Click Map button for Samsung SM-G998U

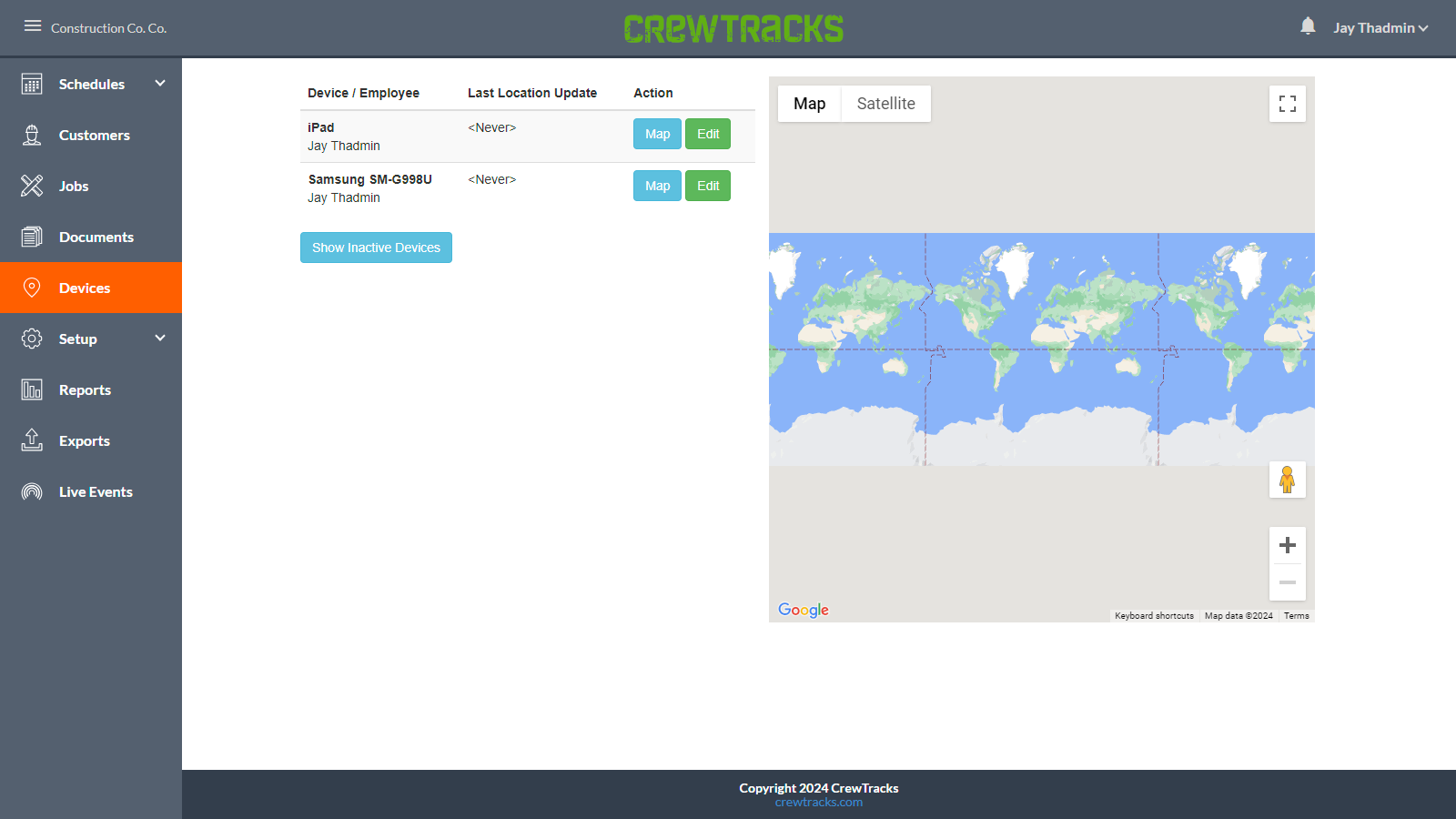pyautogui.click(x=657, y=186)
